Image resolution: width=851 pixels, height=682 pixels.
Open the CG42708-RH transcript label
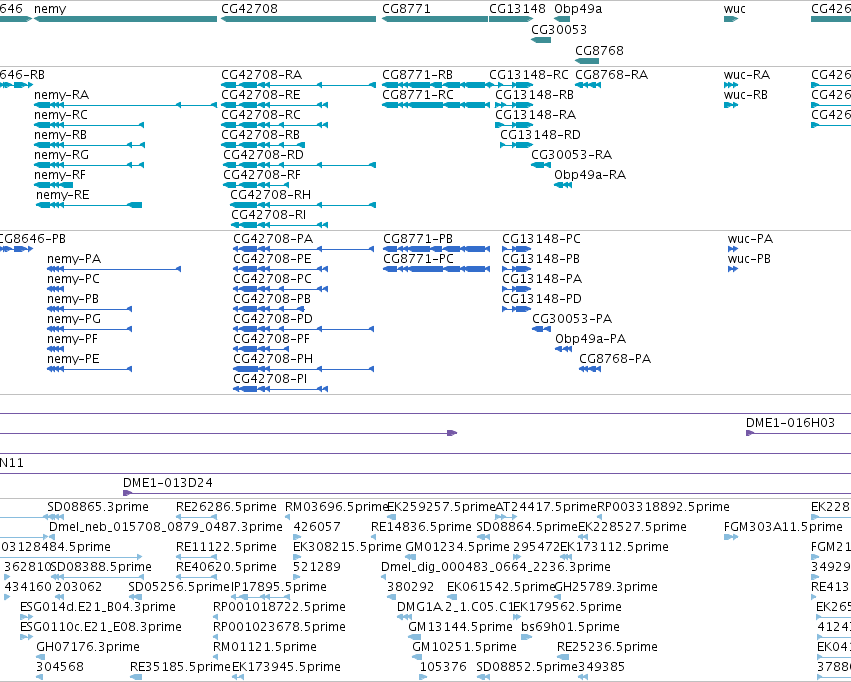pyautogui.click(x=271, y=195)
